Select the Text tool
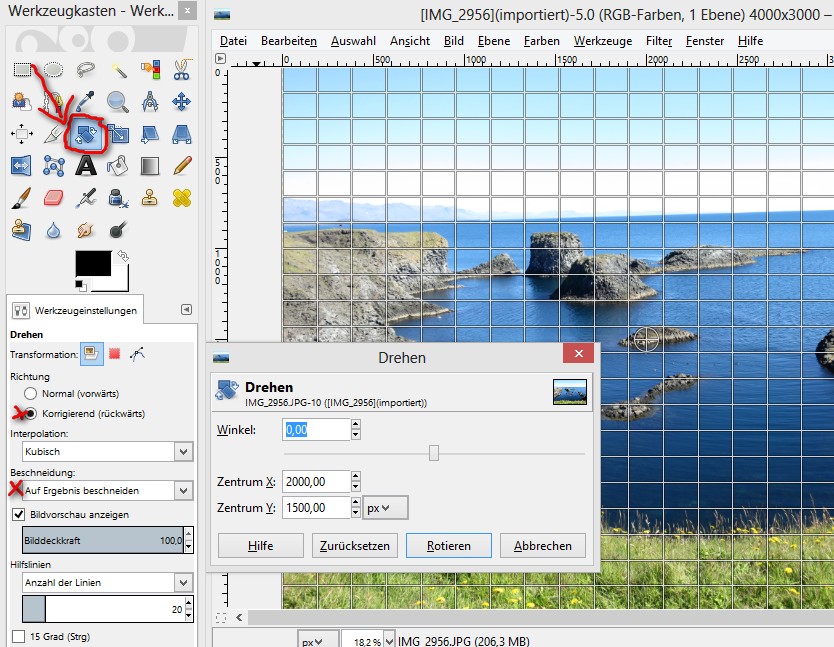 (85, 165)
